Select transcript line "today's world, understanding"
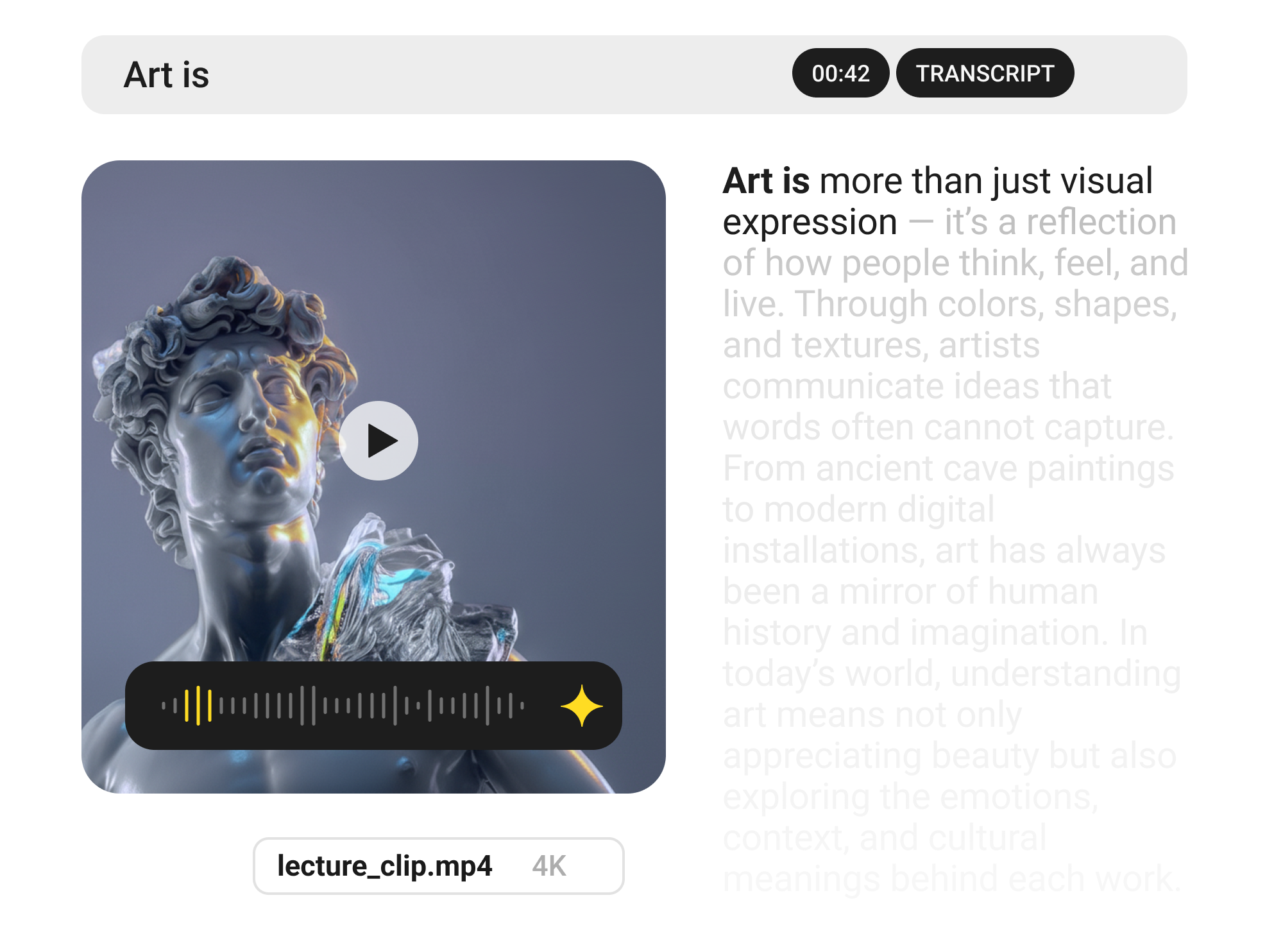This screenshot has height=952, width=1283. (x=952, y=674)
